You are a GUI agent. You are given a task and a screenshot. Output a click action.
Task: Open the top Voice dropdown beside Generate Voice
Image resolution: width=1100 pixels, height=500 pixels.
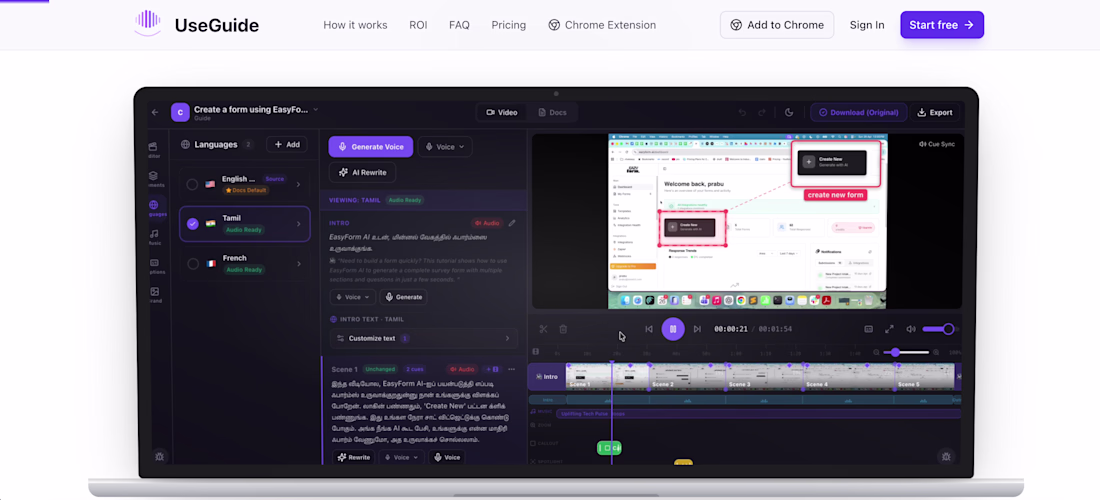(445, 147)
